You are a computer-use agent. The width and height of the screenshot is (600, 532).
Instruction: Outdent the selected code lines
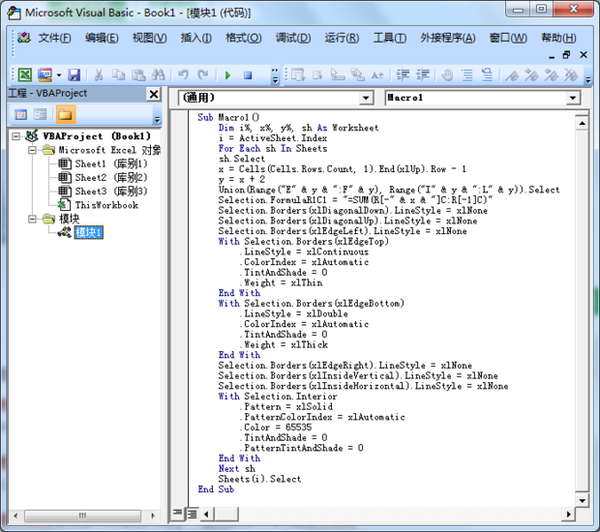click(x=423, y=75)
